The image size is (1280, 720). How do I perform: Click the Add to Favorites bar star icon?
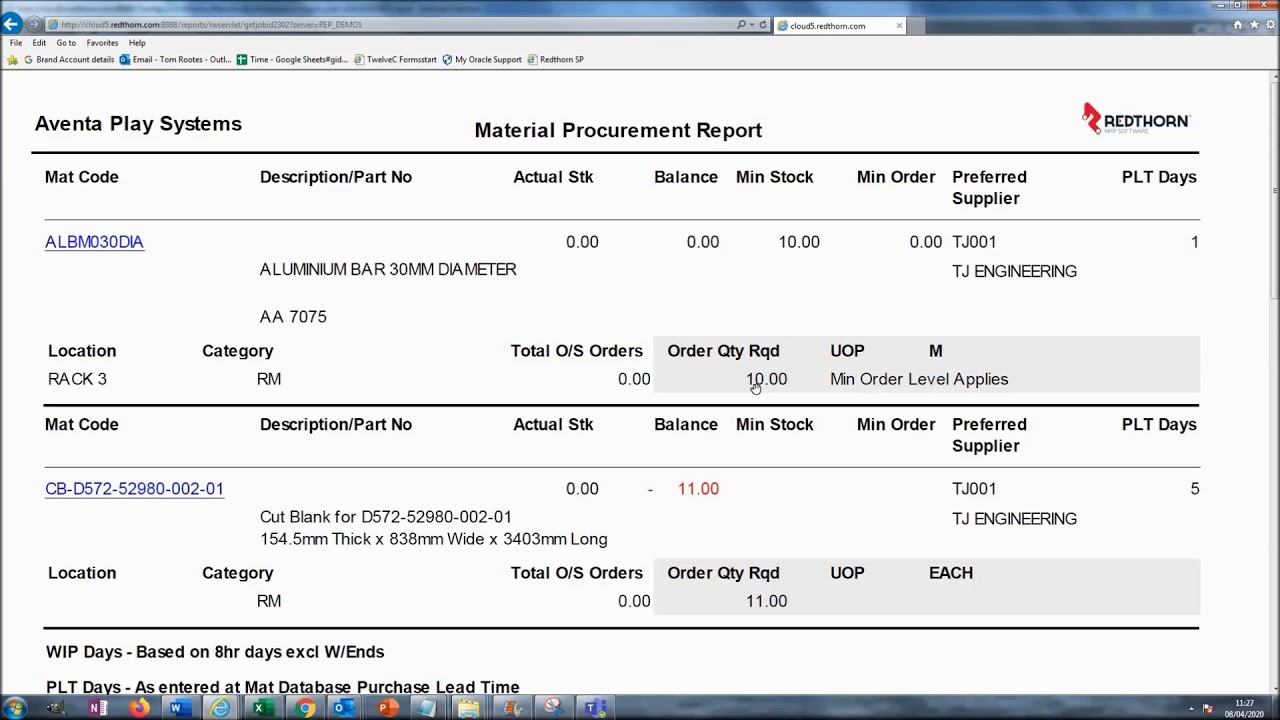12,60
